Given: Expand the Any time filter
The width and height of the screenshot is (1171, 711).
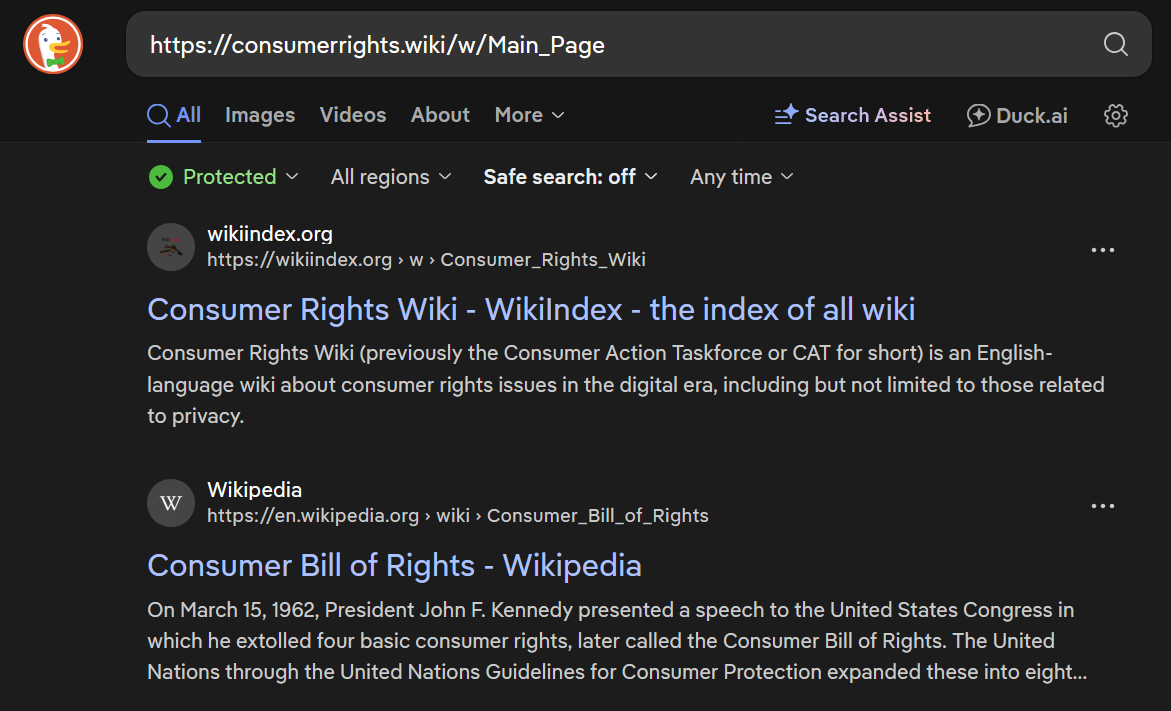Looking at the screenshot, I should click(x=742, y=177).
